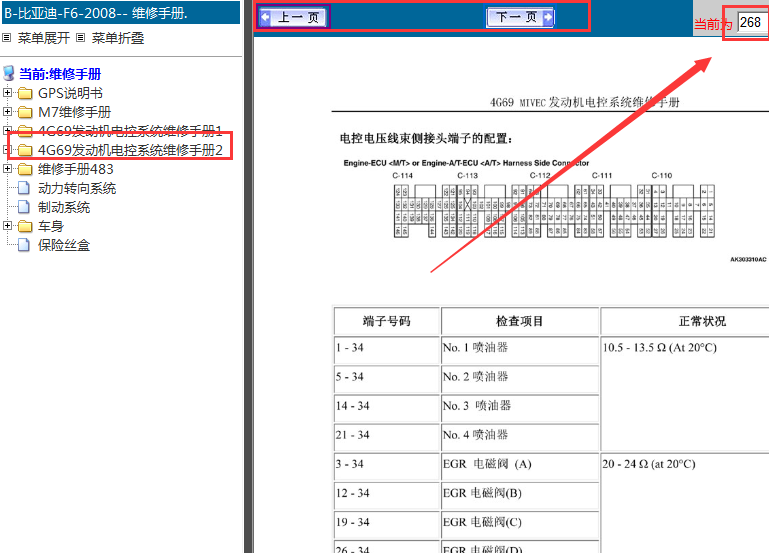The height and width of the screenshot is (553, 769).
Task: Click the M7维修手册 folder icon
Action: coord(25,112)
